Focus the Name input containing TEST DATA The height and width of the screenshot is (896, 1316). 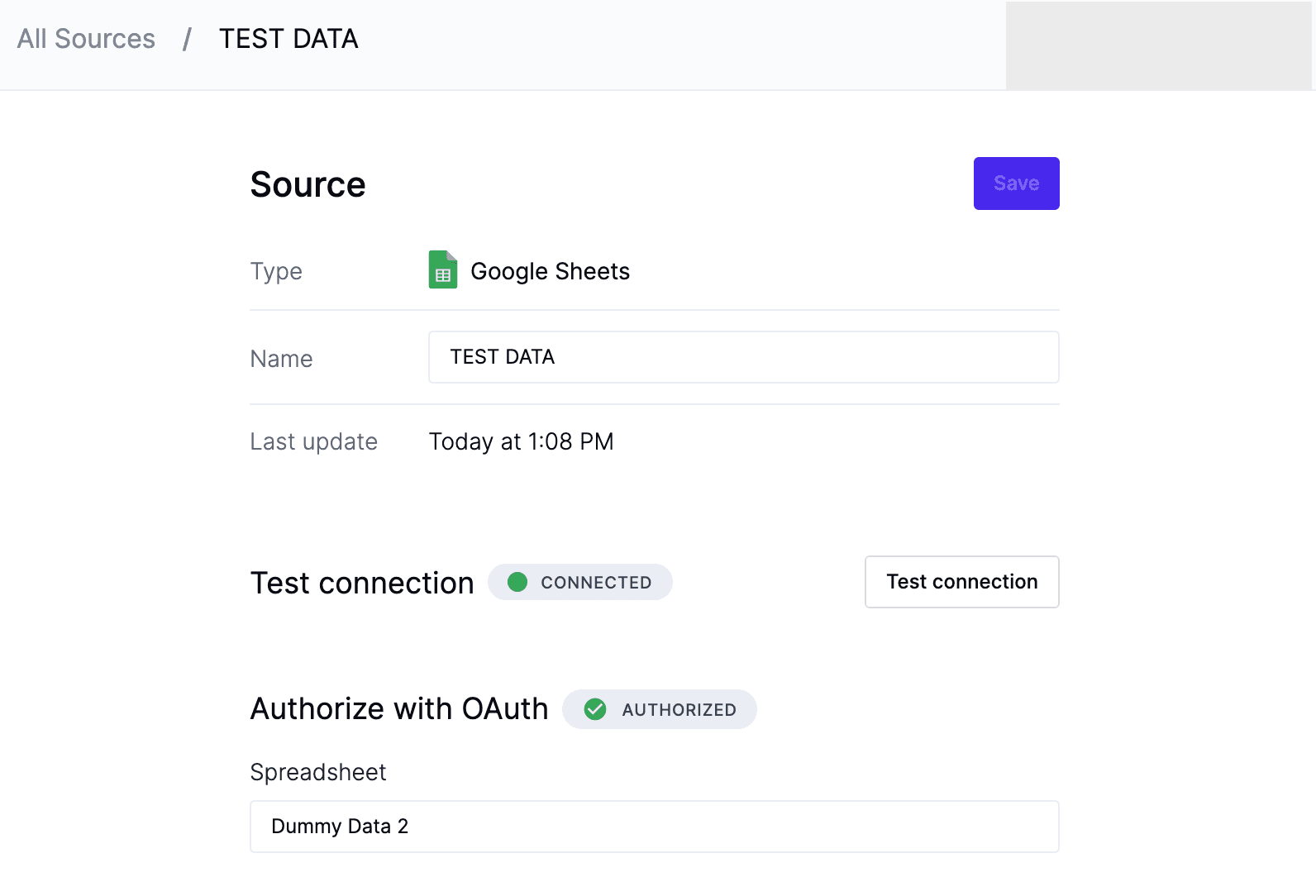point(742,357)
